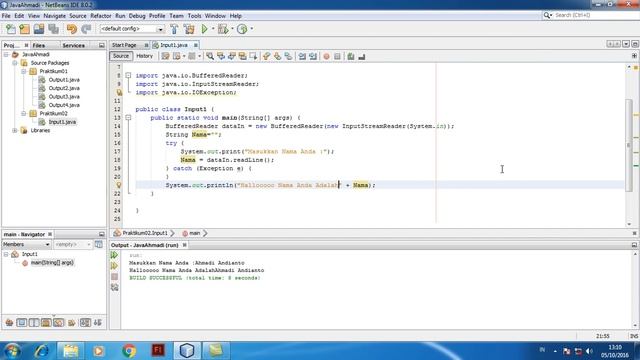Viewport: 640px width, 360px height.
Task: Open the Debug Project dropdown arrow
Action: [x=232, y=29]
